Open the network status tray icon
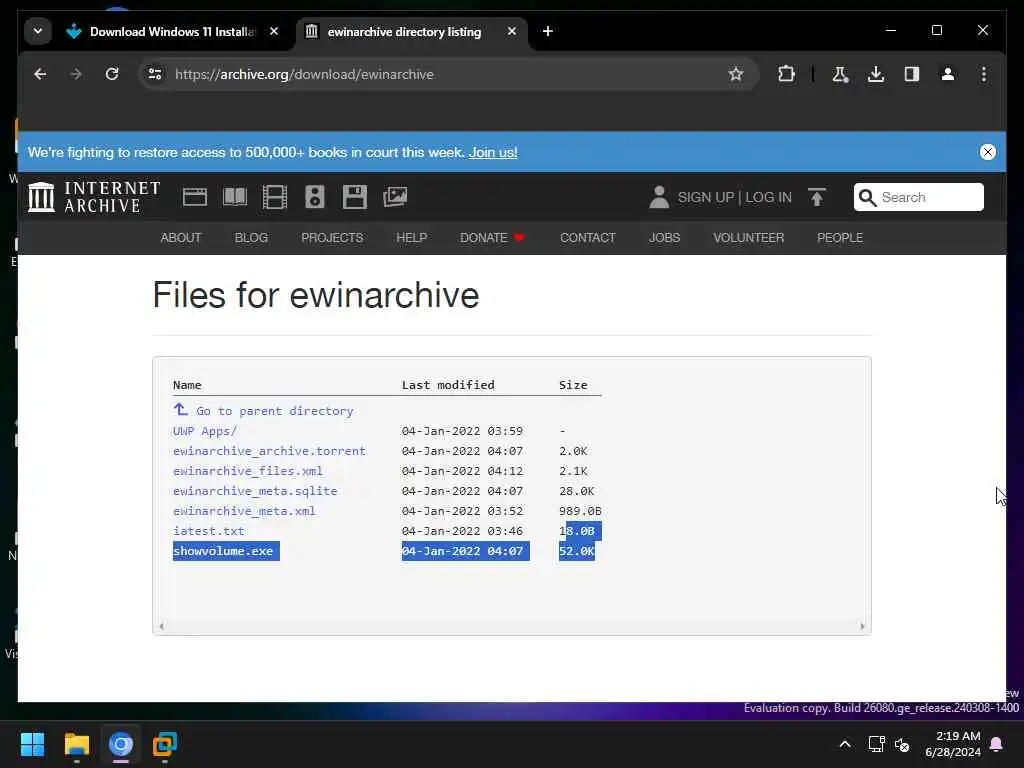 pyautogui.click(x=876, y=744)
